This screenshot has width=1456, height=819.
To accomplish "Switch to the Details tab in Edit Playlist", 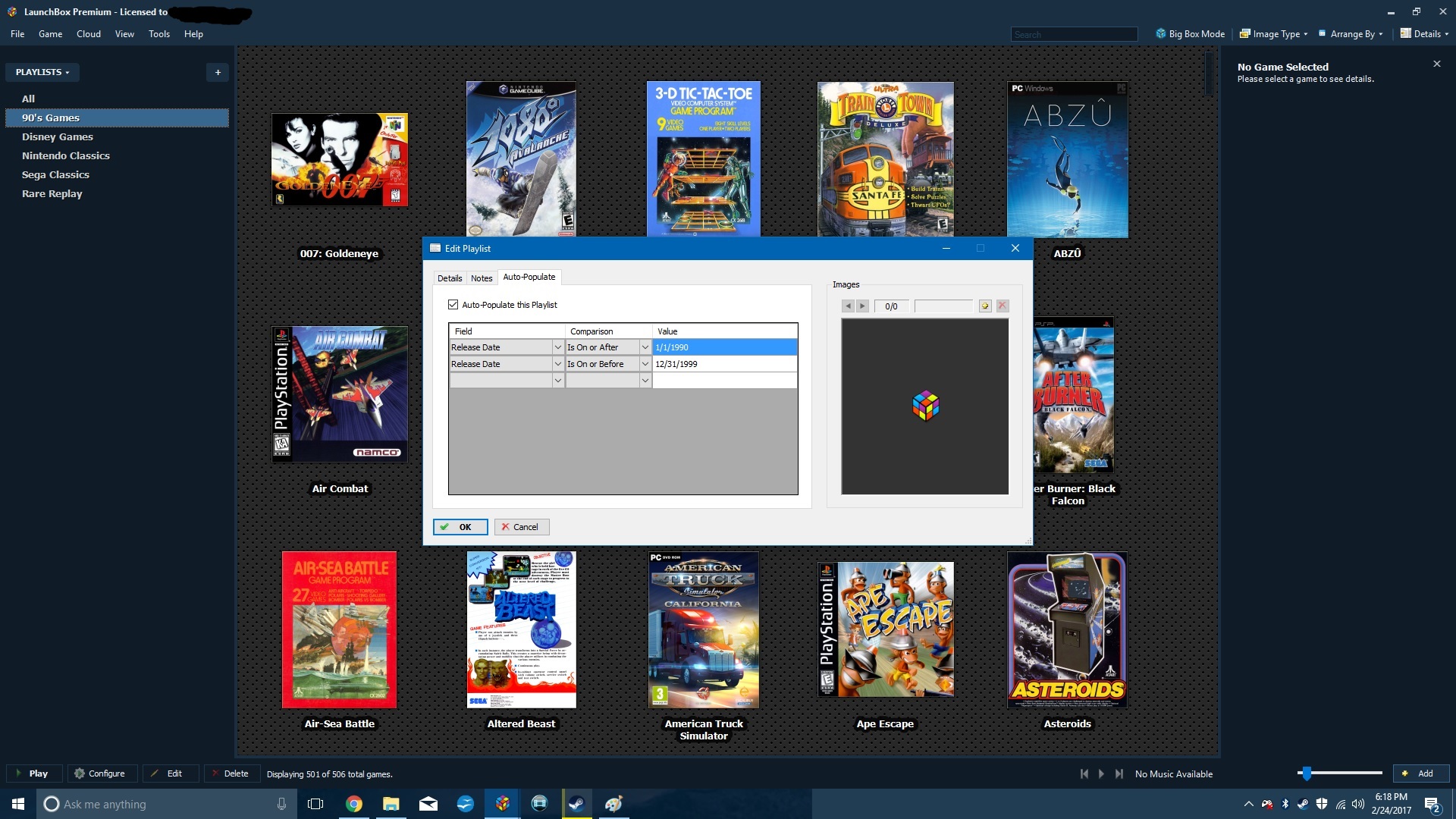I will [450, 278].
